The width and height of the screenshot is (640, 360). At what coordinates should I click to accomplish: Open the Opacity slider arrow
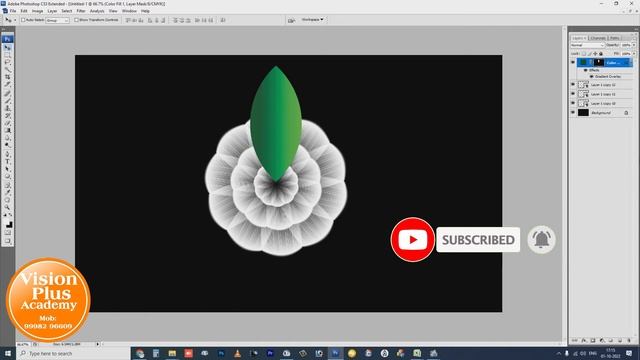click(633, 45)
